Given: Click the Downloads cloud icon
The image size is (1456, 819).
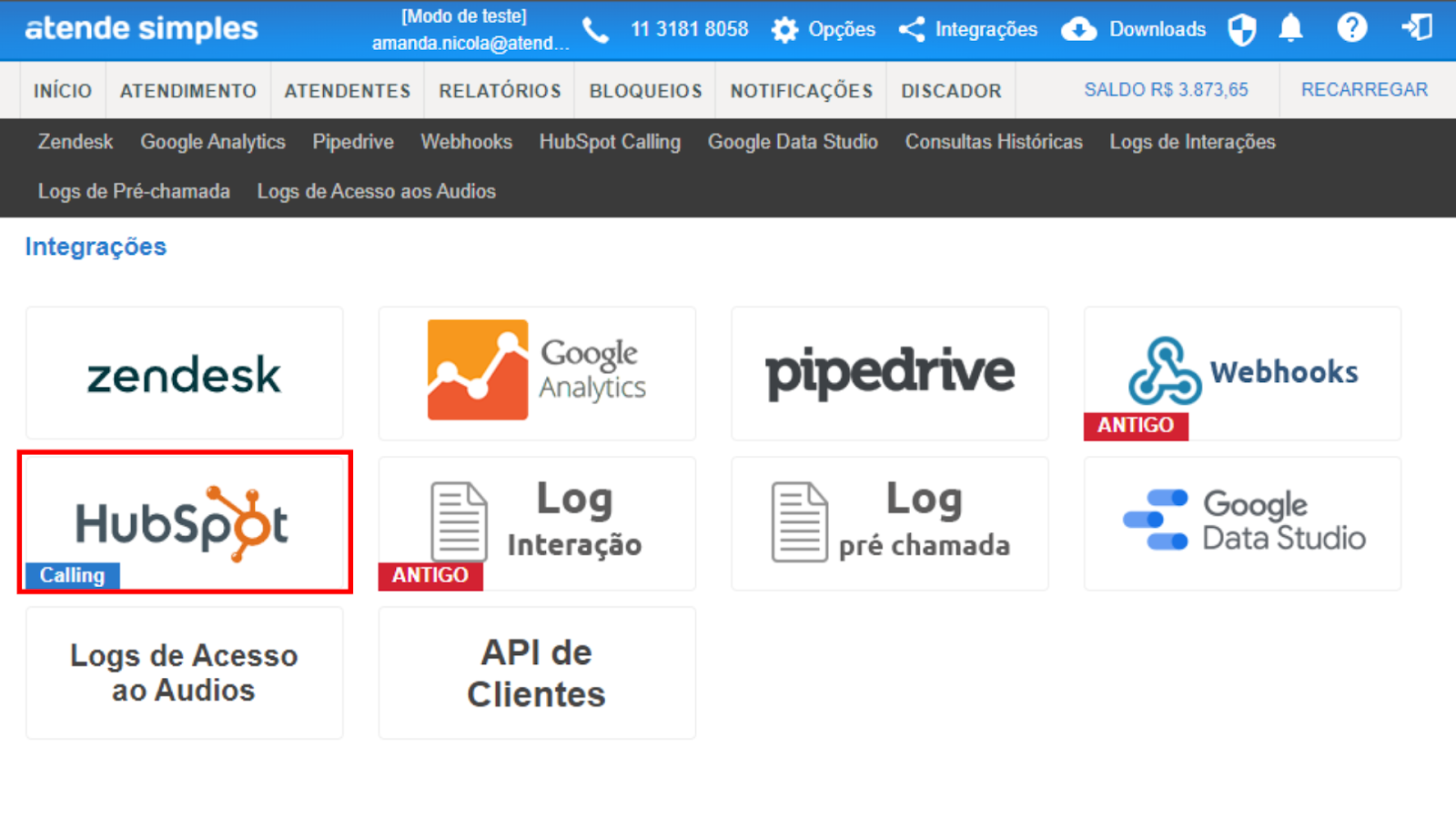Looking at the screenshot, I should point(1079,29).
